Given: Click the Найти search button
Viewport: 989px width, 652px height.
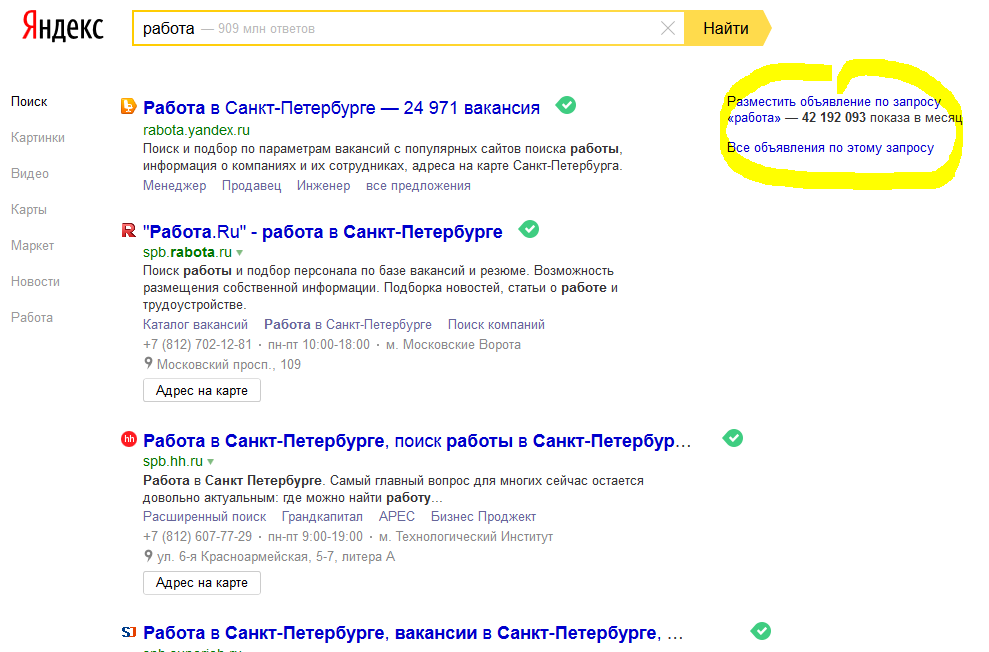Looking at the screenshot, I should tap(726, 28).
